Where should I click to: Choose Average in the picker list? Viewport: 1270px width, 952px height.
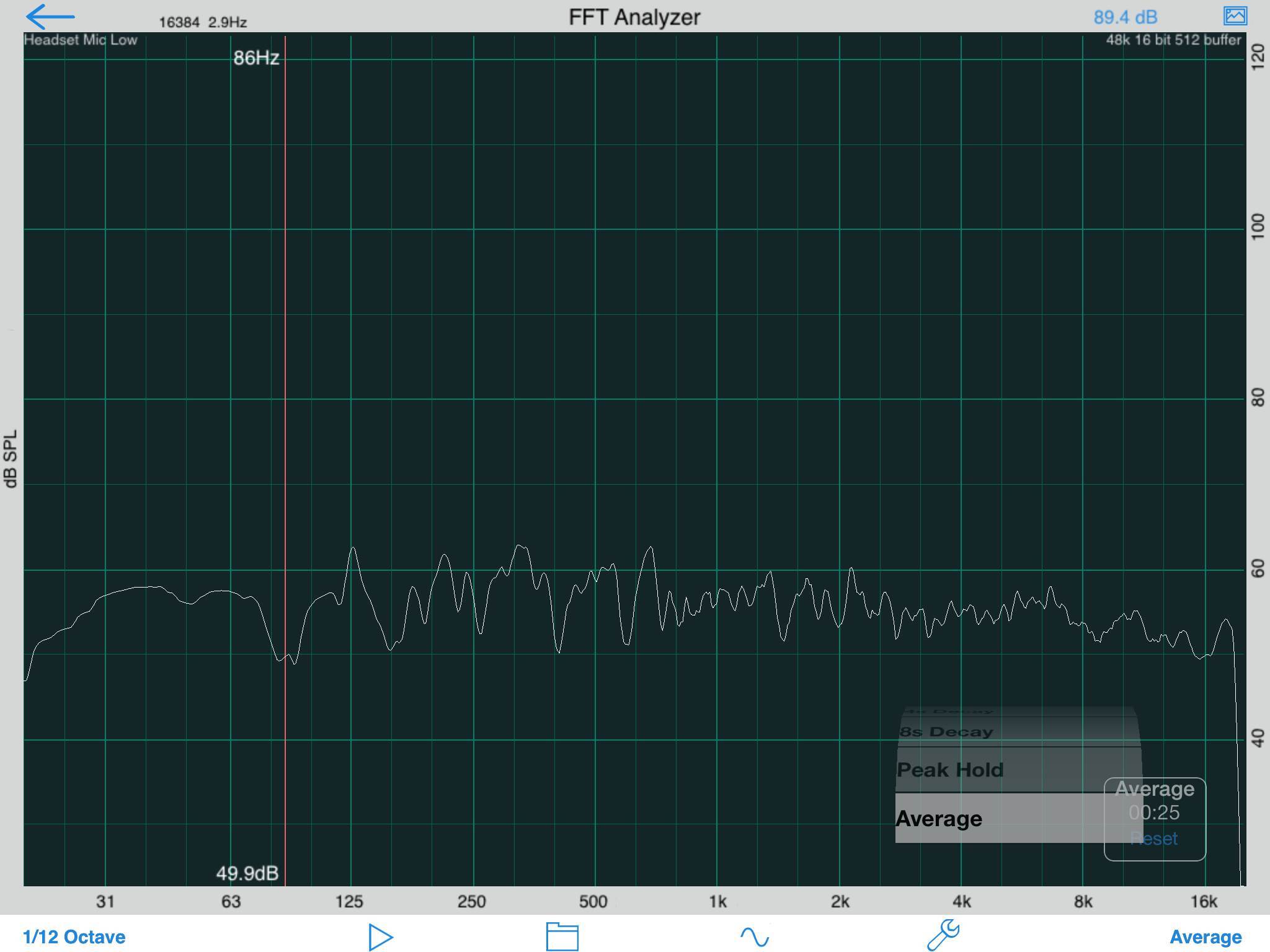(x=939, y=819)
